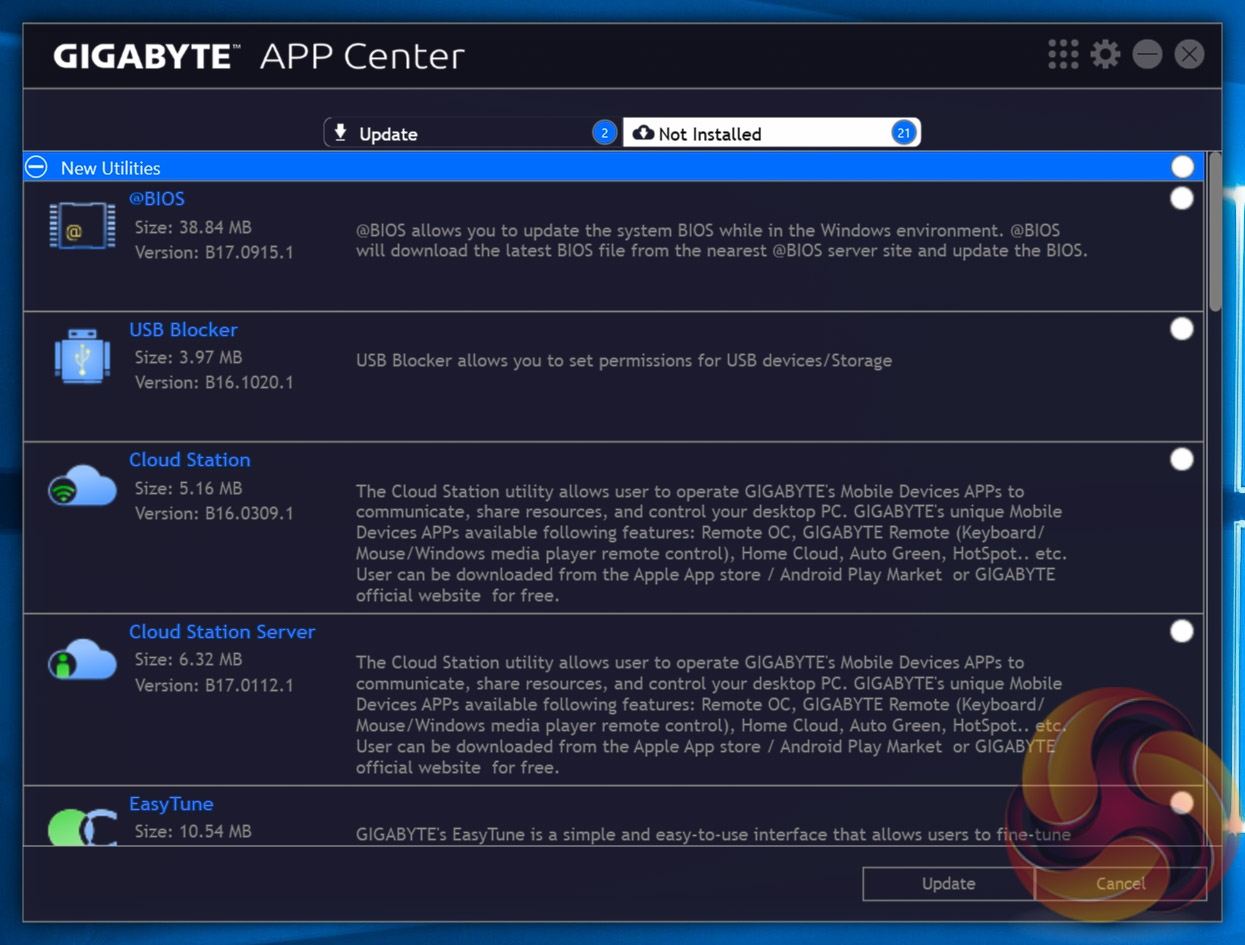Open the apps grid icon in title bar
Screen dimensions: 1245x945
point(1063,54)
